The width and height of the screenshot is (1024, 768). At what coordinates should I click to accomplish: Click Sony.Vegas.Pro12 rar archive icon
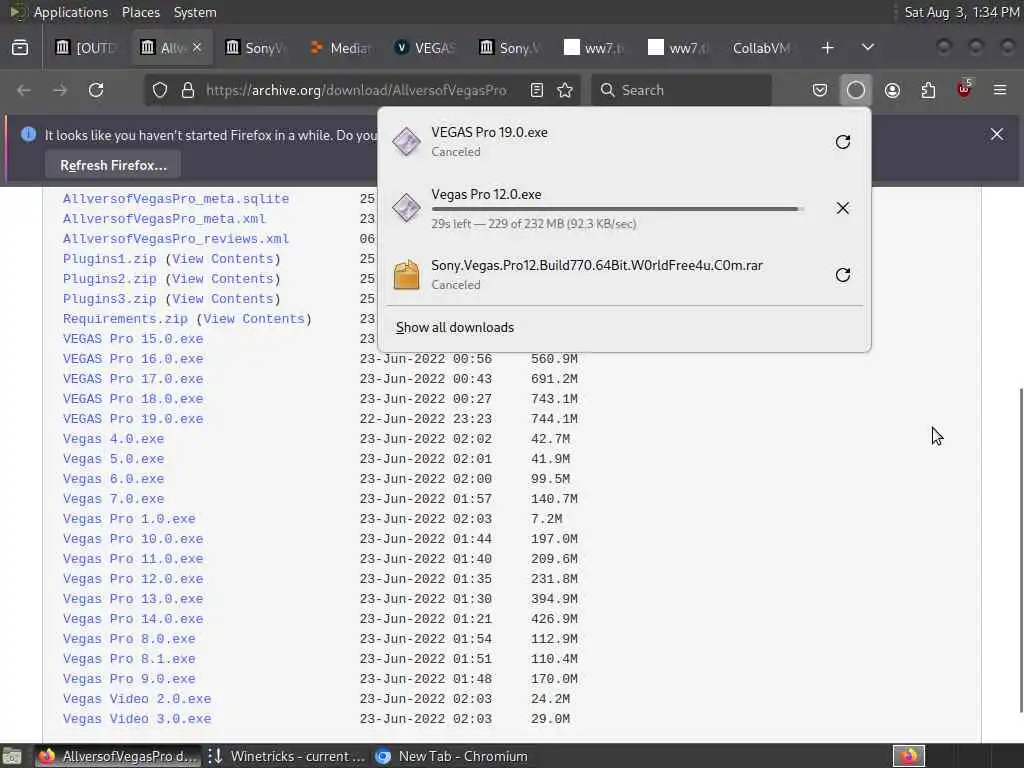[406, 275]
